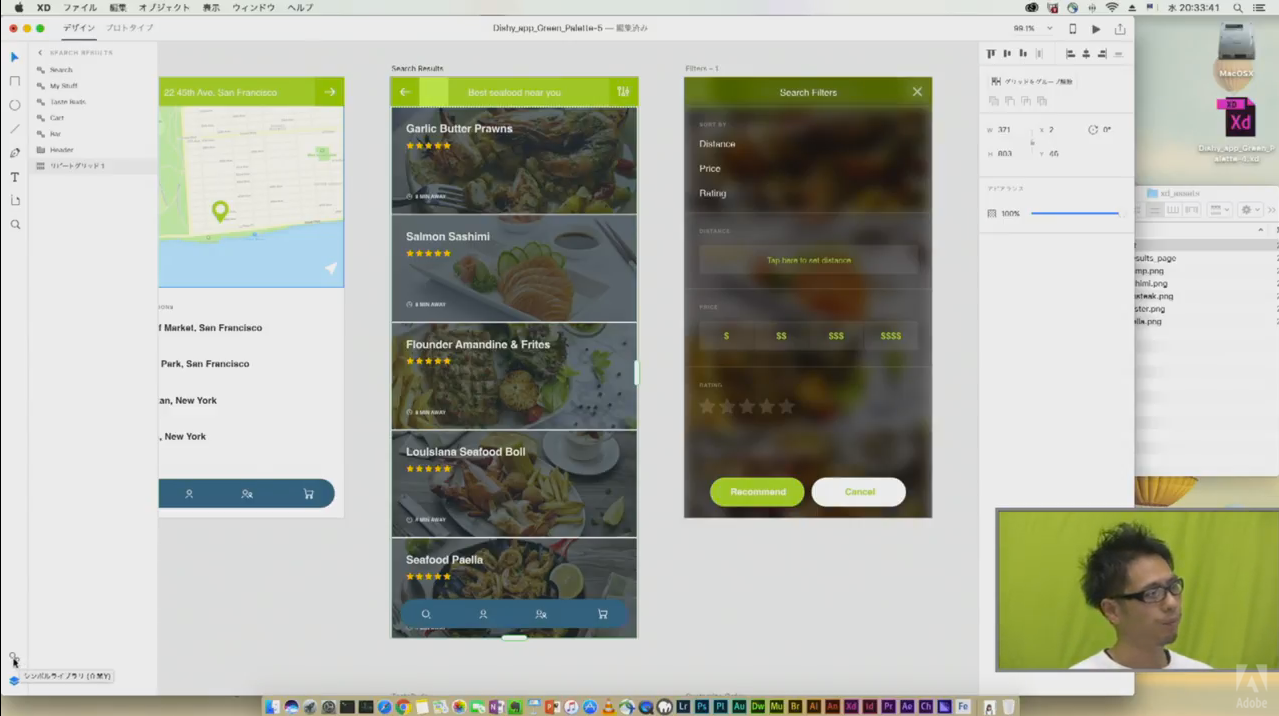Select the Ellipse tool
1279x716 pixels.
15,105
